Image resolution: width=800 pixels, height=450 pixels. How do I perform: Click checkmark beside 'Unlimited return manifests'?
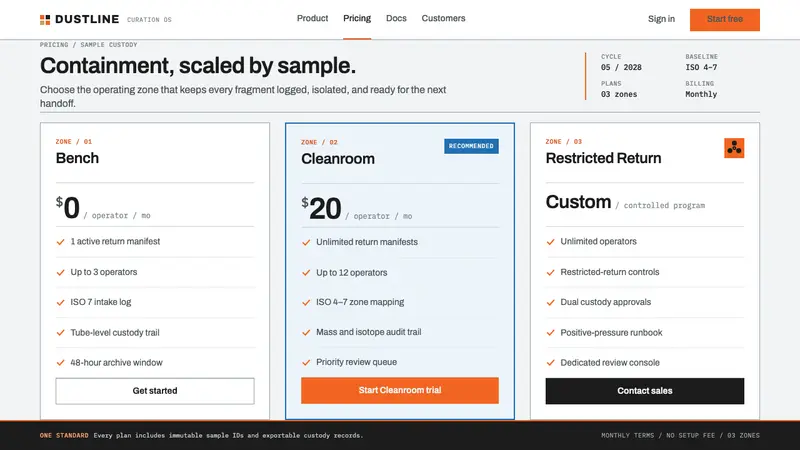click(x=306, y=242)
